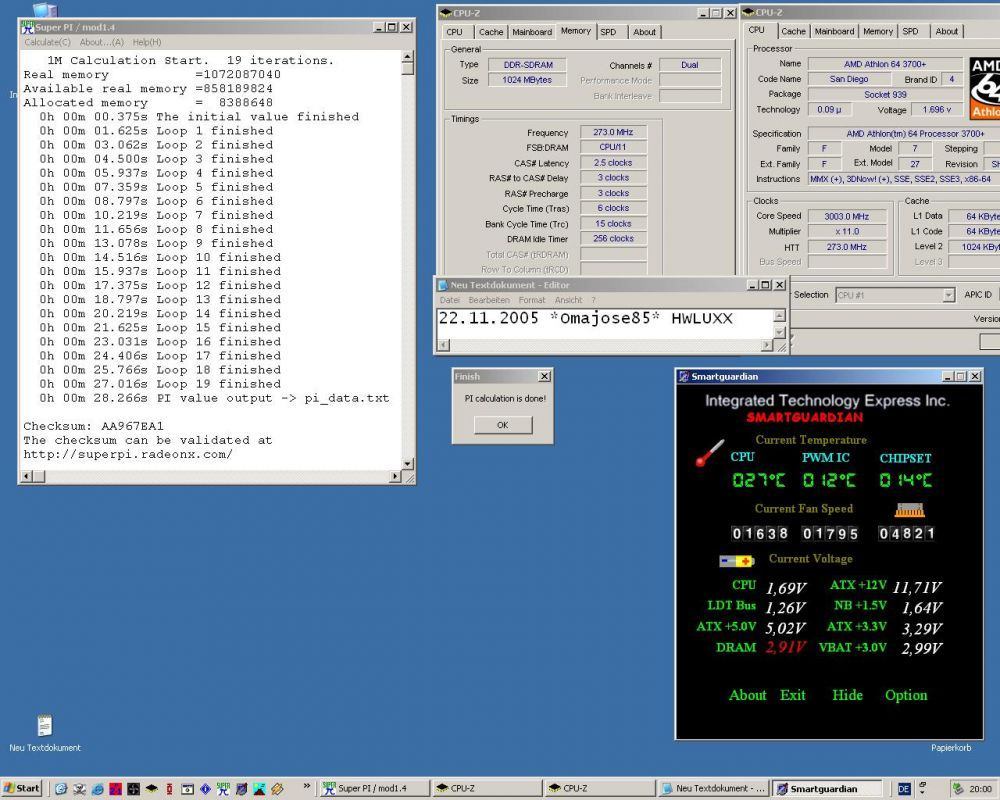
Task: Click Super PI horizontal scrollbar left arrow
Action: coord(27,476)
